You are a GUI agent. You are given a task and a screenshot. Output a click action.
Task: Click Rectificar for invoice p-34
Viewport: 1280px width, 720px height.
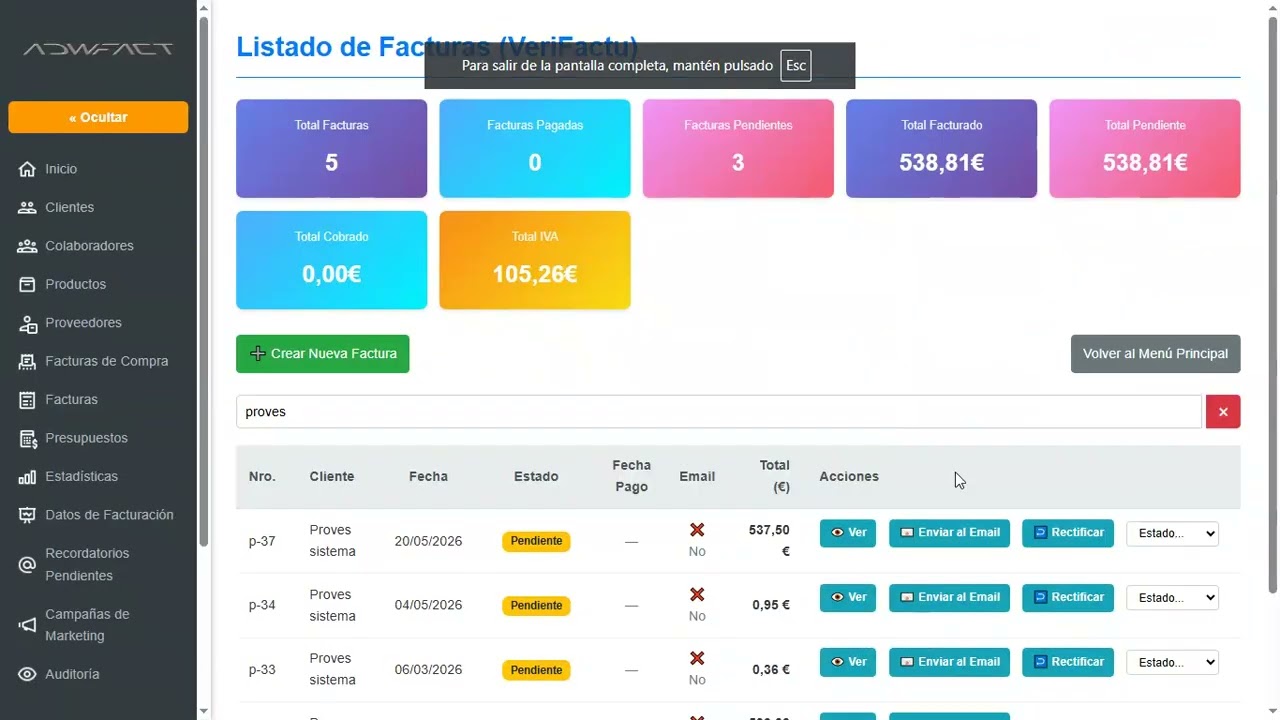pyautogui.click(x=1068, y=597)
